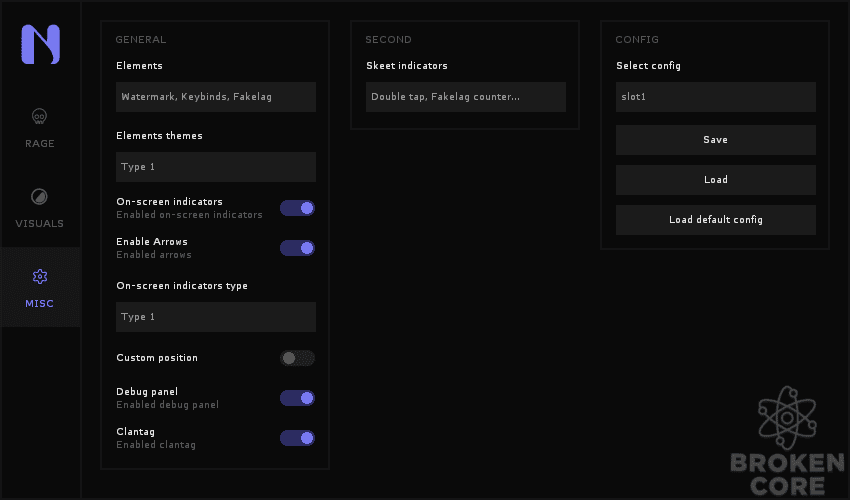Click the 'Enabled clantag' description text

[x=156, y=445]
